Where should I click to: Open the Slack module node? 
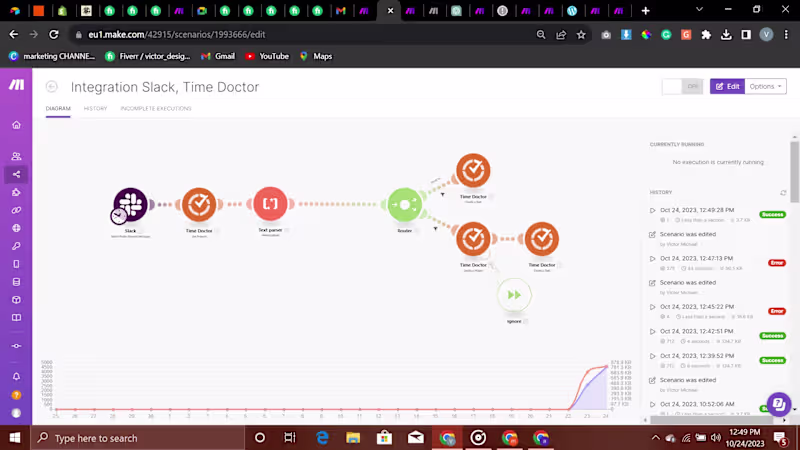click(131, 204)
